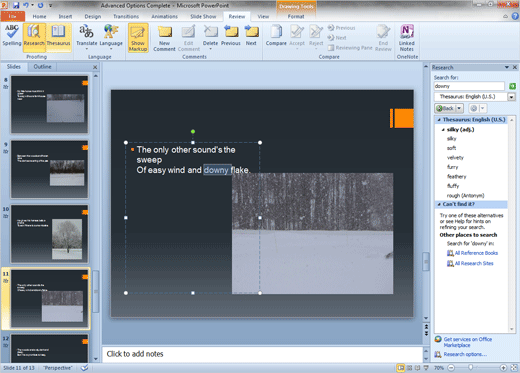
Task: Switch to Normal view in status bar
Action: click(401, 368)
